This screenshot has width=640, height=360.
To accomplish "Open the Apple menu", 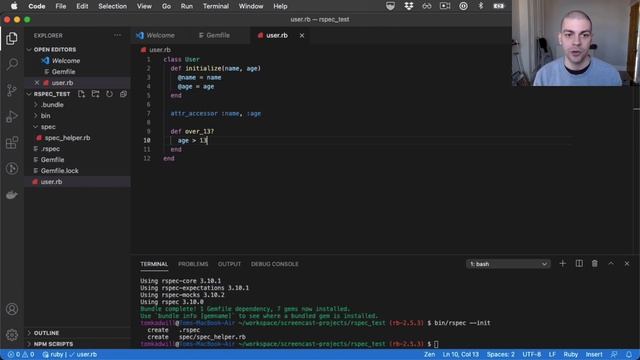I will coord(14,6).
